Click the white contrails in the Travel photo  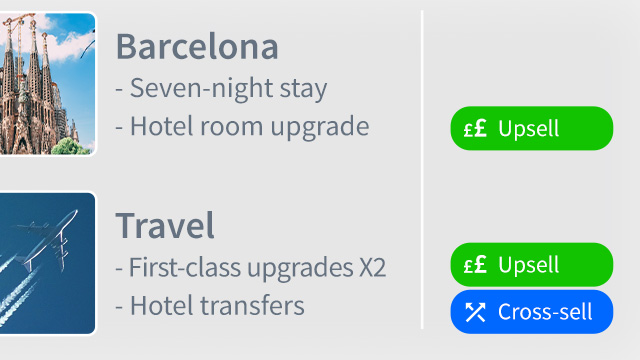click(17, 292)
